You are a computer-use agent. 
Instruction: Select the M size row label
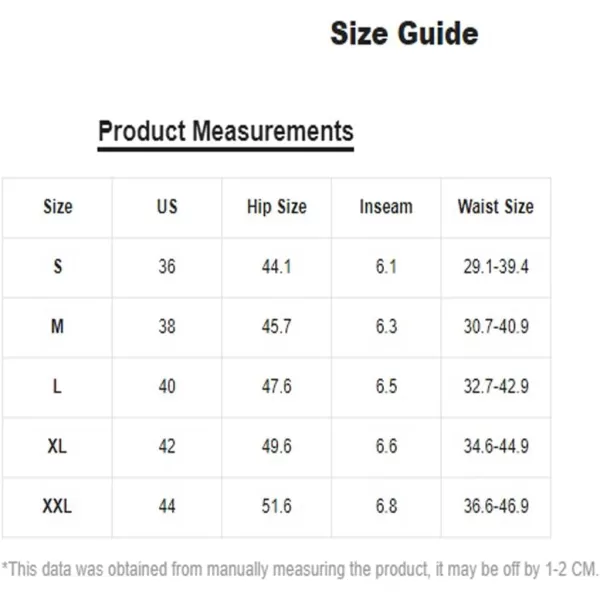pyautogui.click(x=58, y=326)
